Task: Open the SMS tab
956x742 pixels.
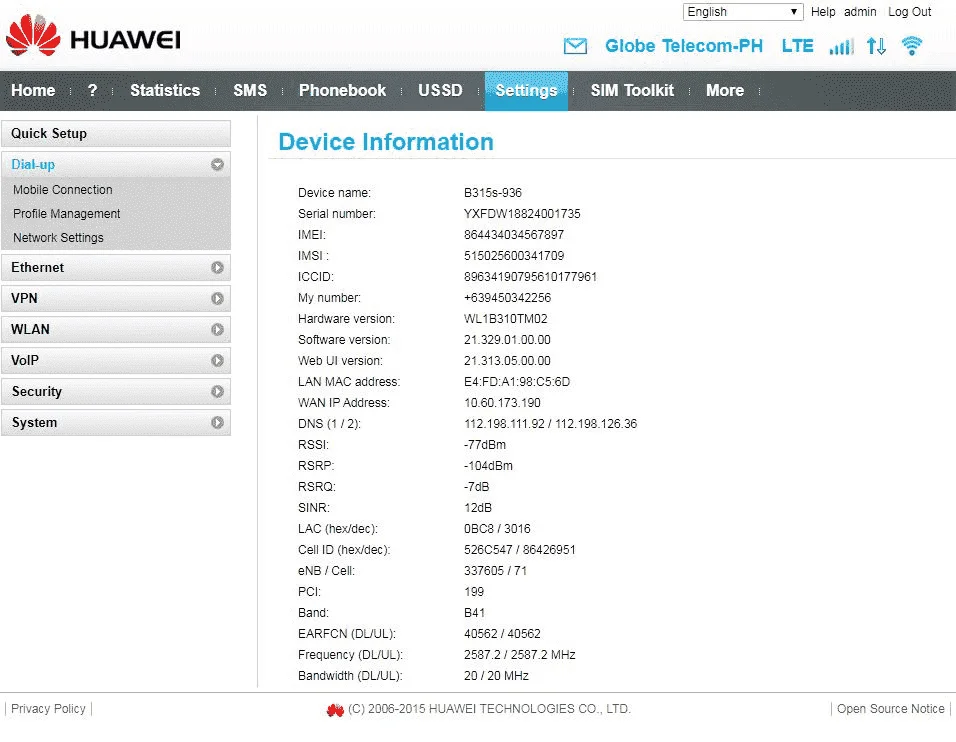Action: coord(250,90)
